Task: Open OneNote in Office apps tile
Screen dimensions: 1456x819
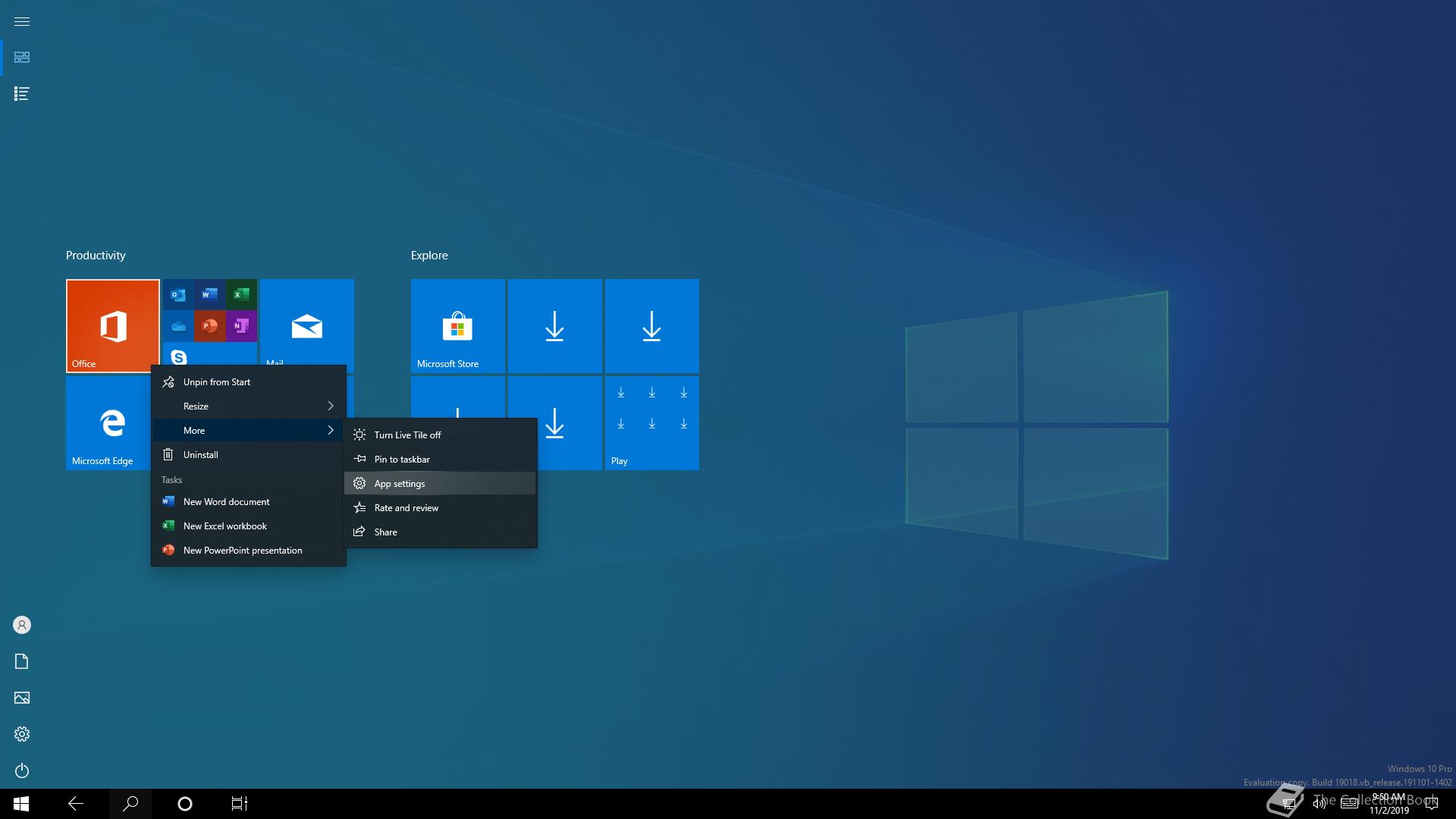Action: pos(241,326)
